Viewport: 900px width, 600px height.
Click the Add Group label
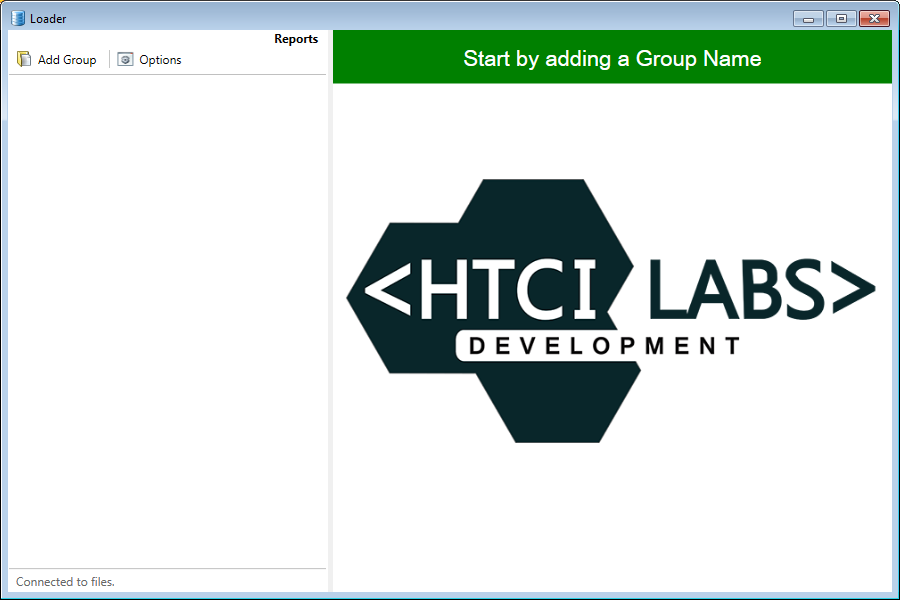(x=67, y=60)
